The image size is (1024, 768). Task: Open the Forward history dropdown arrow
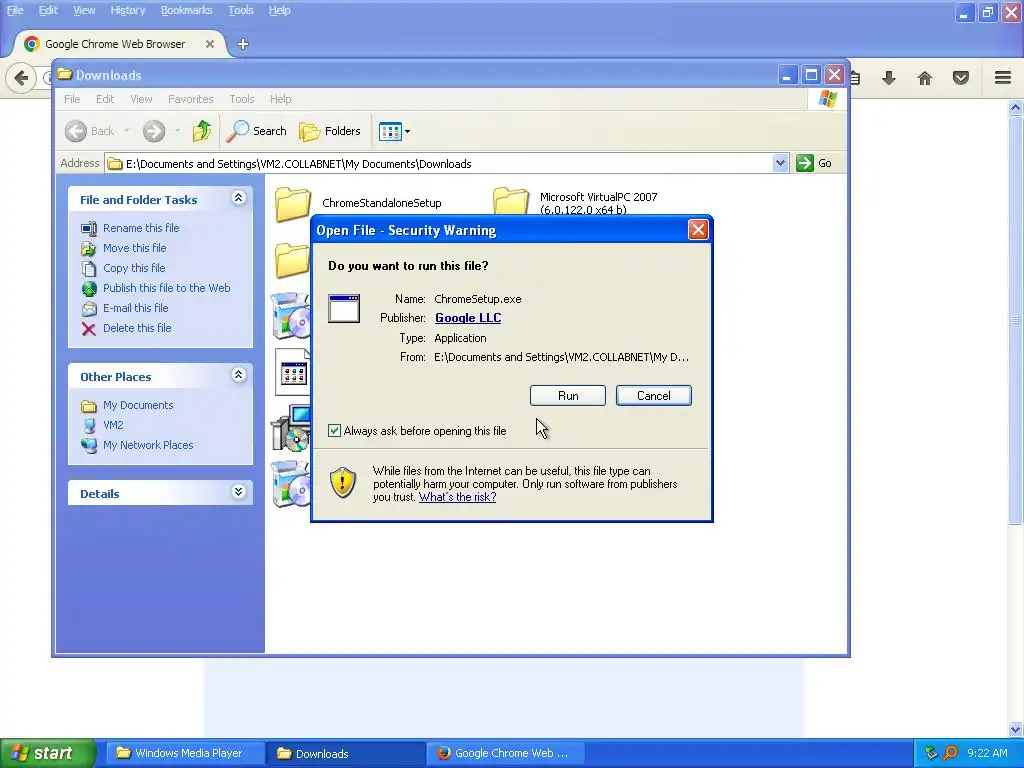(x=177, y=131)
